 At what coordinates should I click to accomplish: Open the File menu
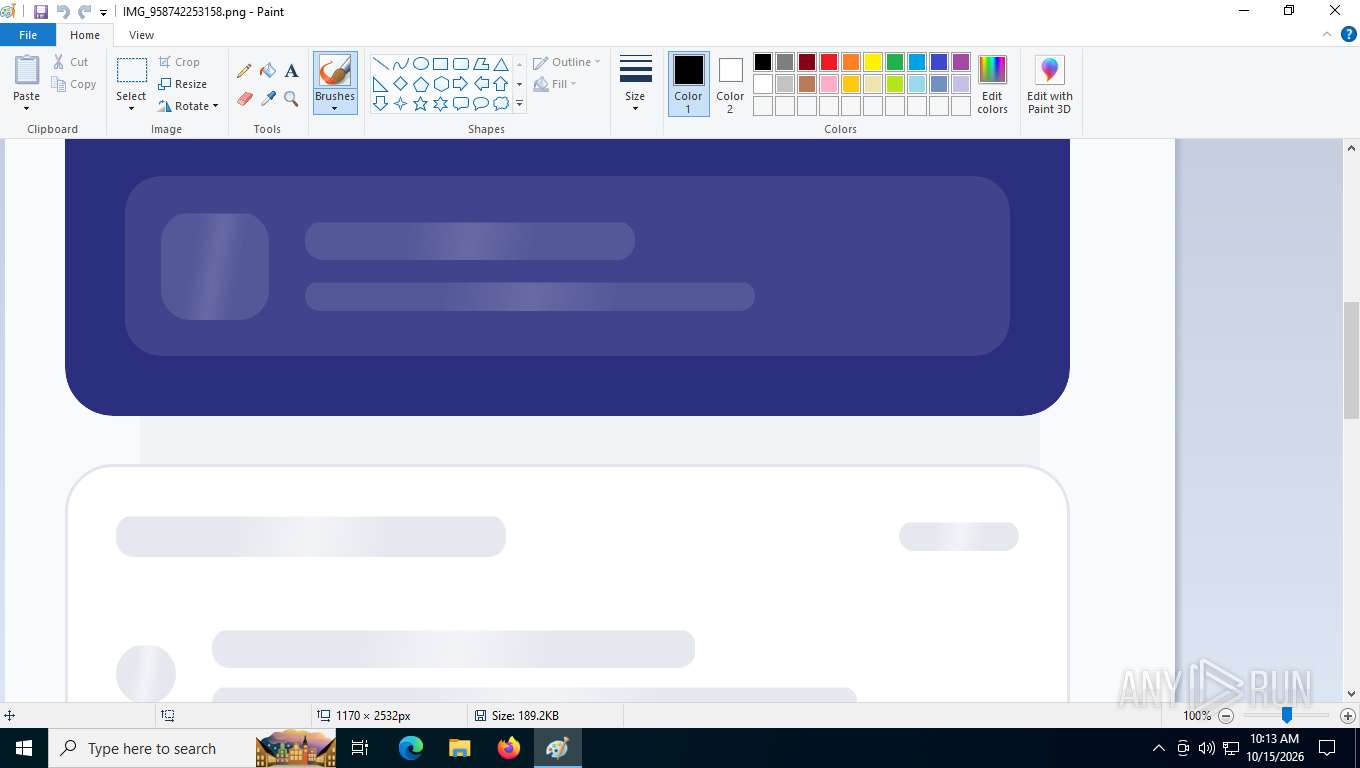[28, 35]
